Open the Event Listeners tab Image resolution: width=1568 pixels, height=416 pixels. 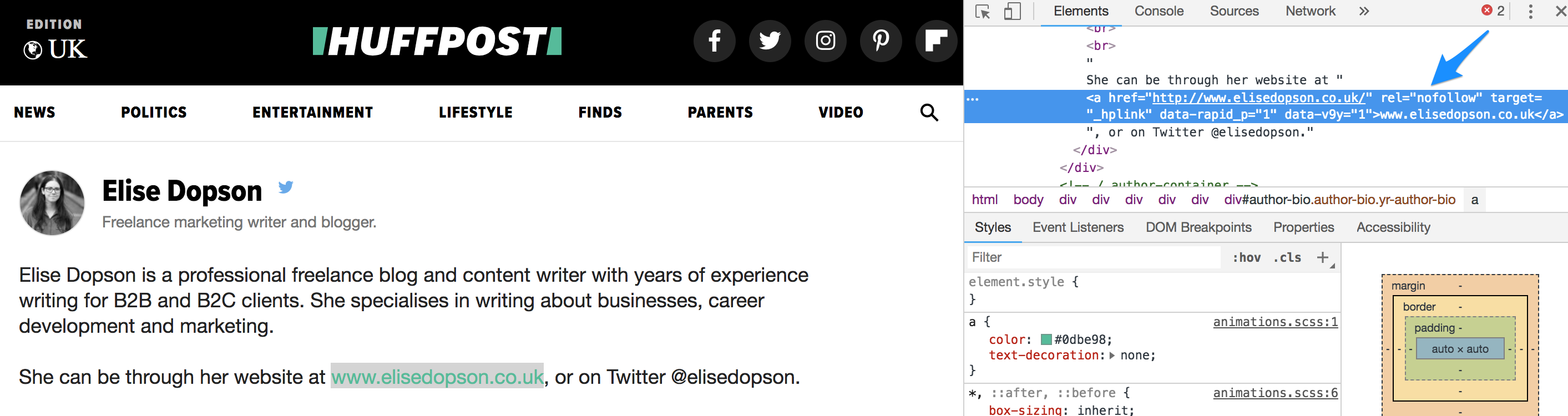click(1078, 227)
